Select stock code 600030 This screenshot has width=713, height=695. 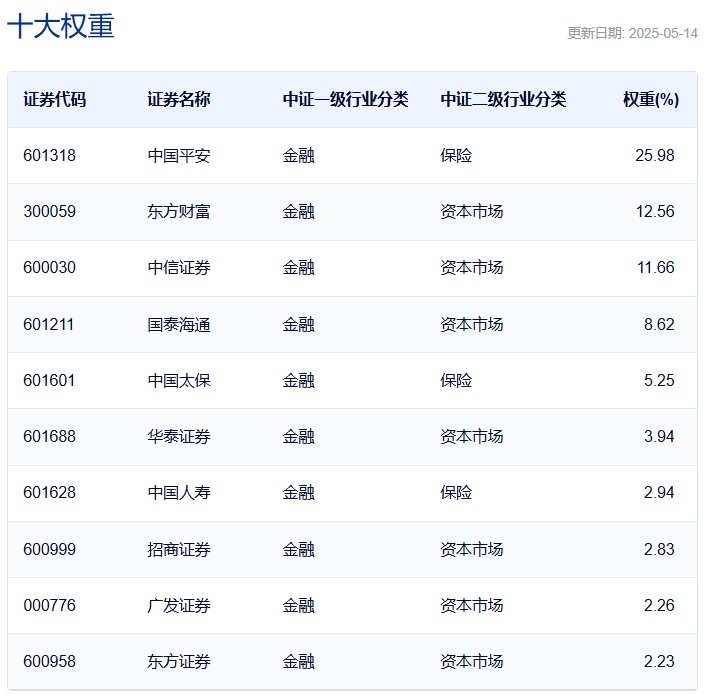pyautogui.click(x=50, y=267)
